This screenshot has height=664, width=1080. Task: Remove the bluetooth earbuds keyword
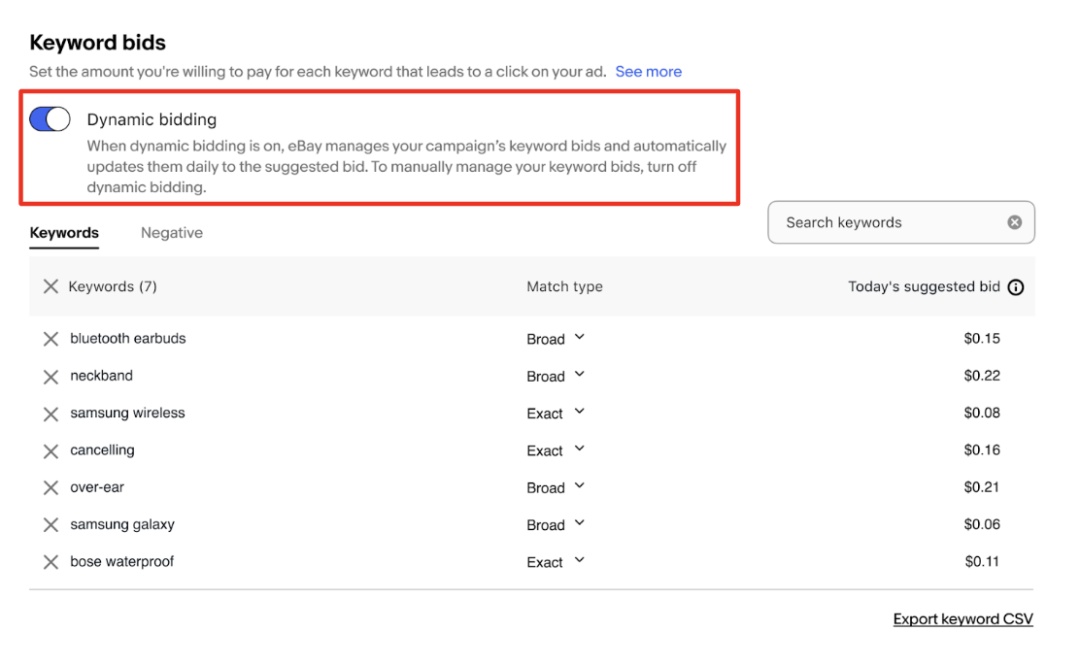point(50,339)
